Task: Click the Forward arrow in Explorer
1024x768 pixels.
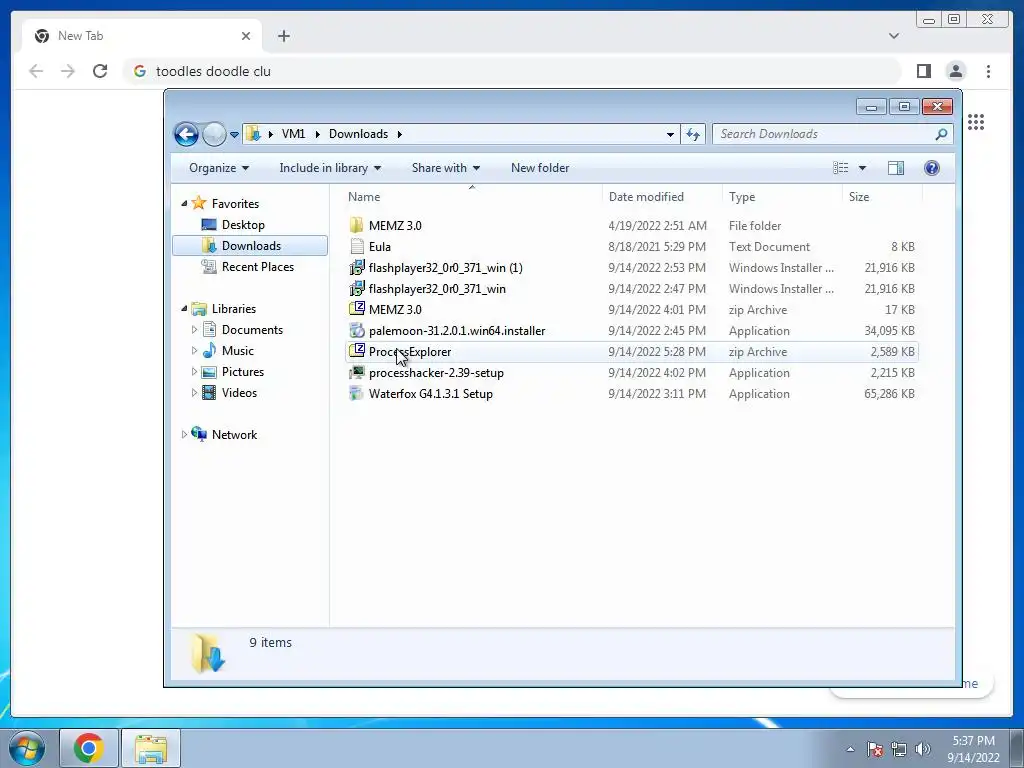Action: point(214,135)
